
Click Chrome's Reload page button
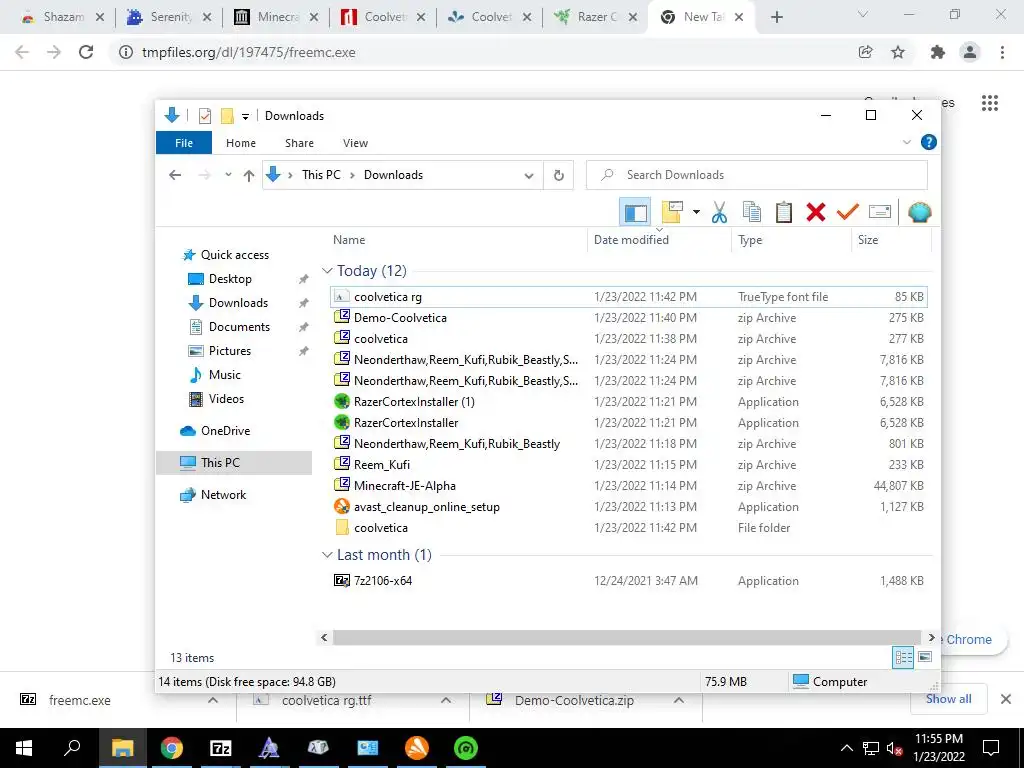click(x=86, y=52)
